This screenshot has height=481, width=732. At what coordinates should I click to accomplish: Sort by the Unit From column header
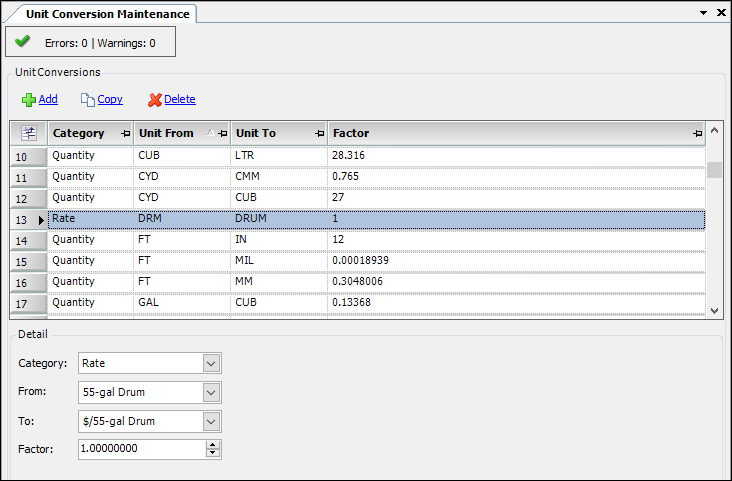(x=170, y=133)
